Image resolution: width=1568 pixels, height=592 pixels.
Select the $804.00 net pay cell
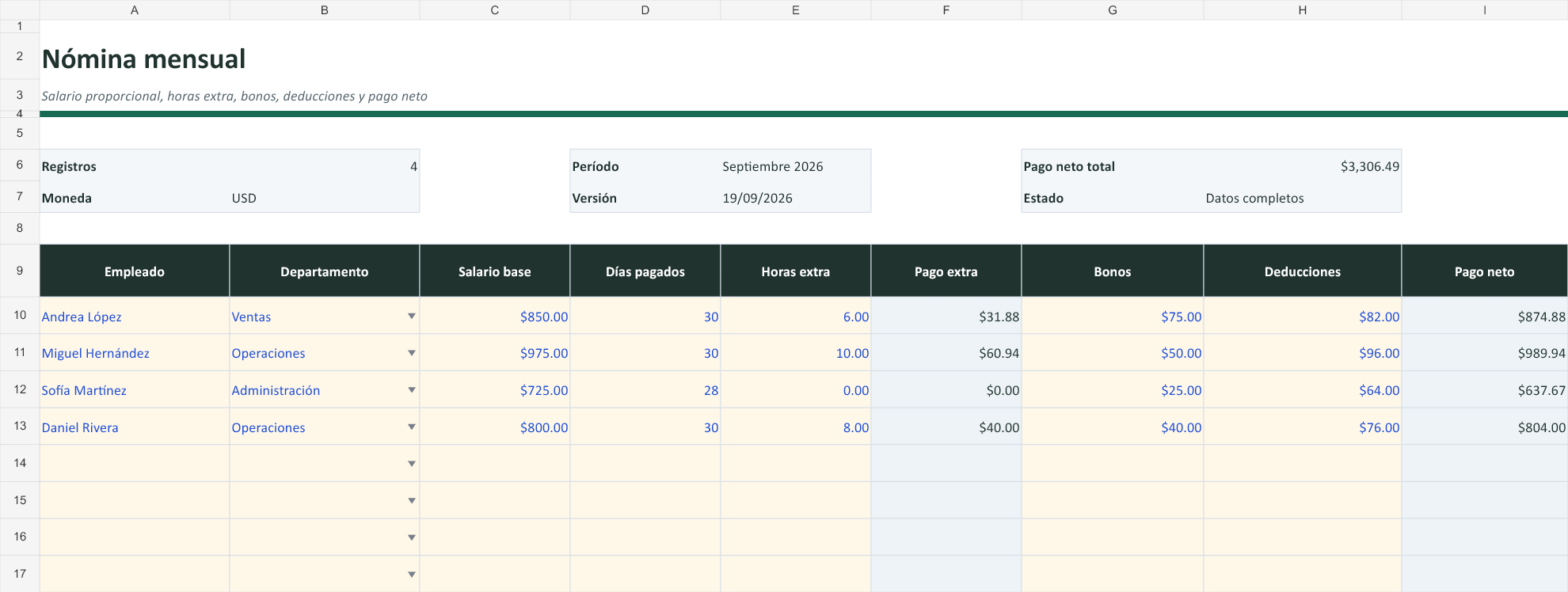point(1485,427)
